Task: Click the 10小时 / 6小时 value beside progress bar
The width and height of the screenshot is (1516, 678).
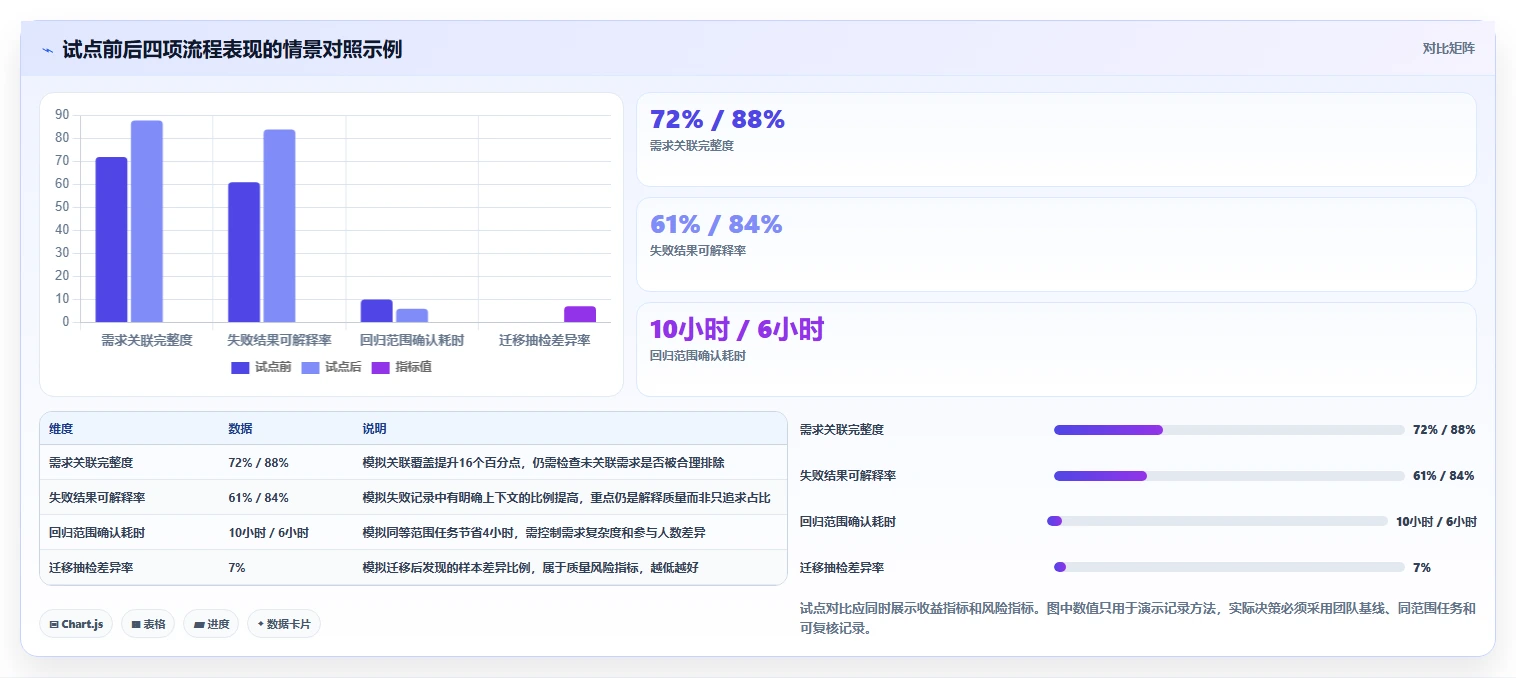Action: pyautogui.click(x=1436, y=521)
